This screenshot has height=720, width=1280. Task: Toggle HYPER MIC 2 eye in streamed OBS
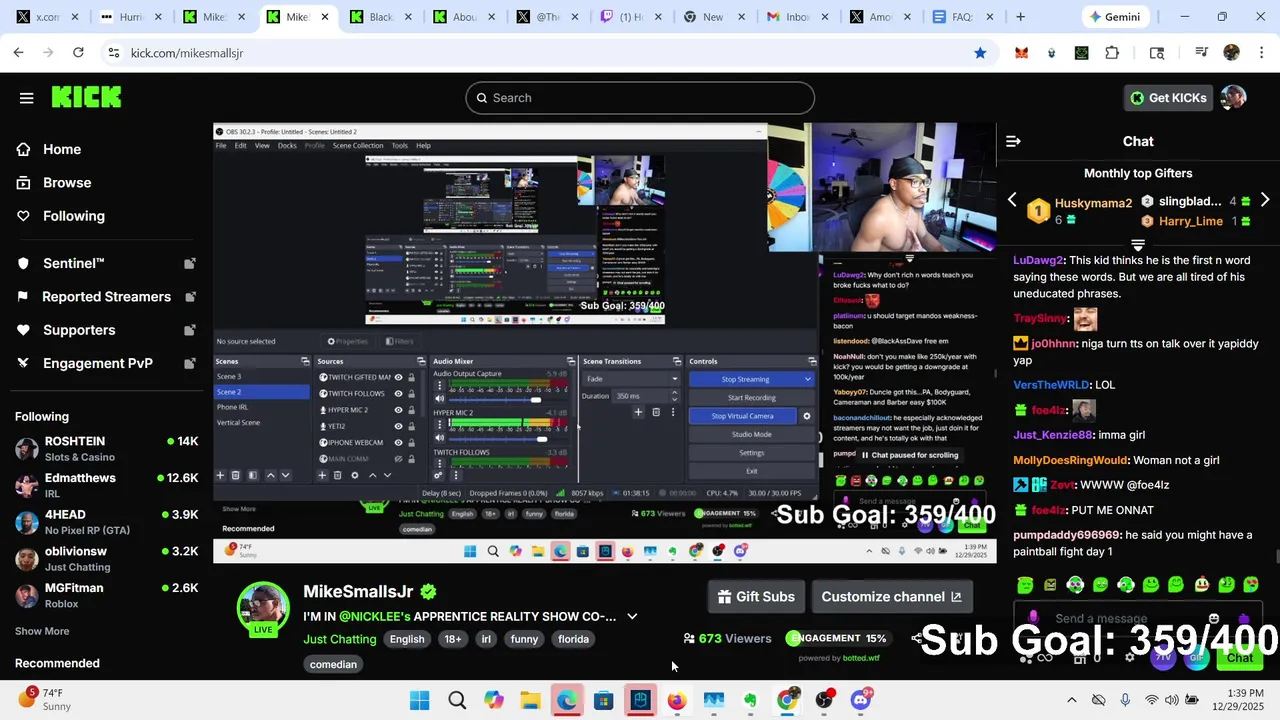(x=398, y=410)
